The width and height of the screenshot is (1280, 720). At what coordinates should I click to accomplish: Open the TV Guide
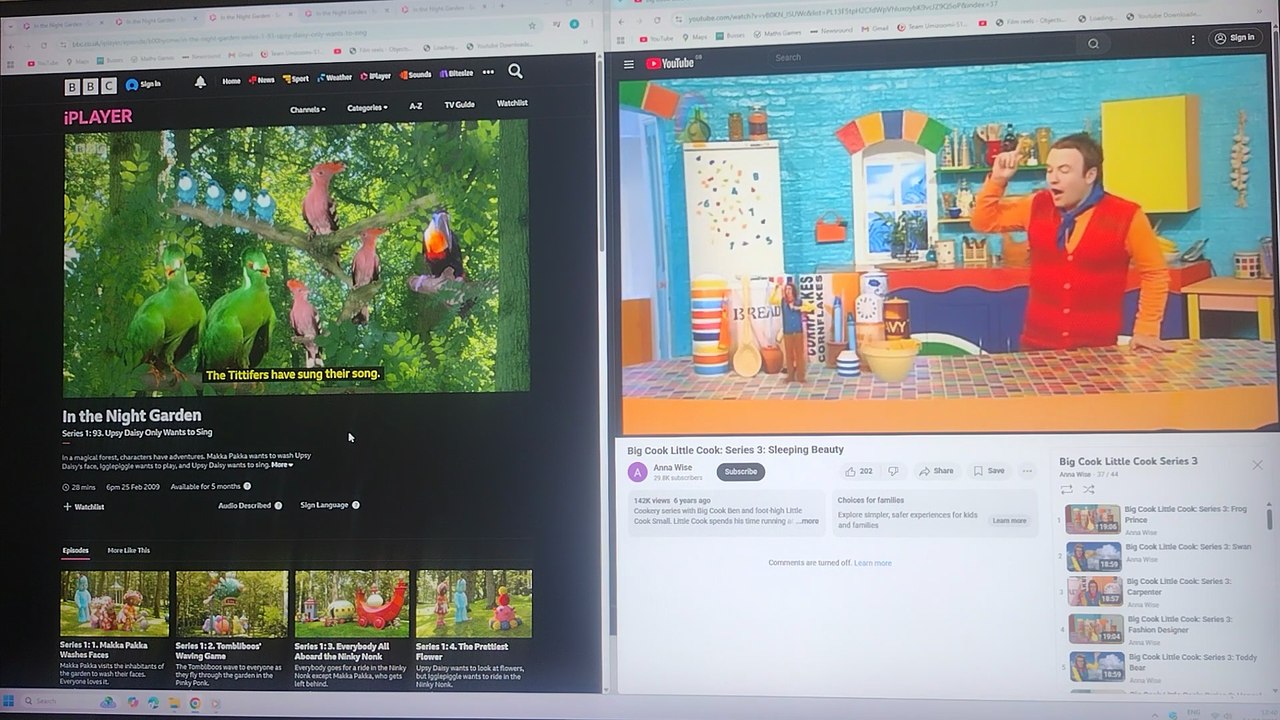pos(459,105)
